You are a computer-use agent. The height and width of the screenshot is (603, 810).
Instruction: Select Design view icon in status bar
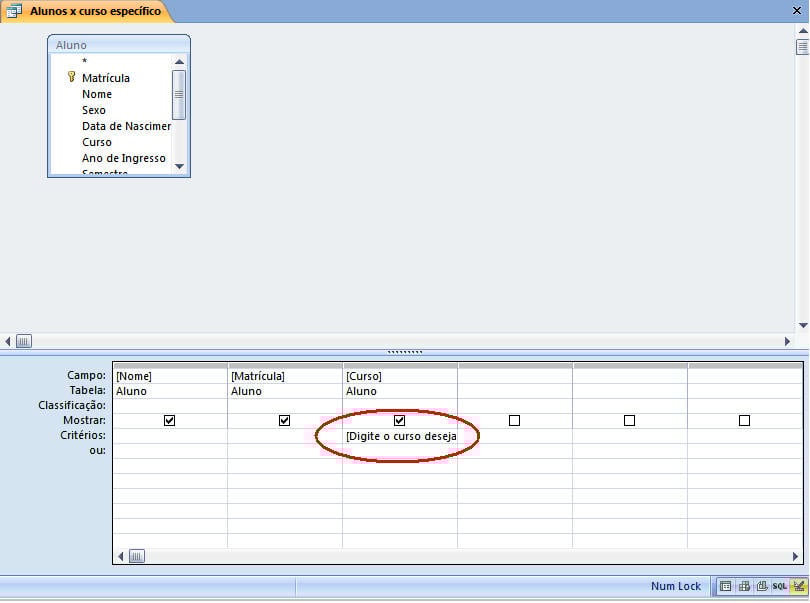click(x=799, y=586)
